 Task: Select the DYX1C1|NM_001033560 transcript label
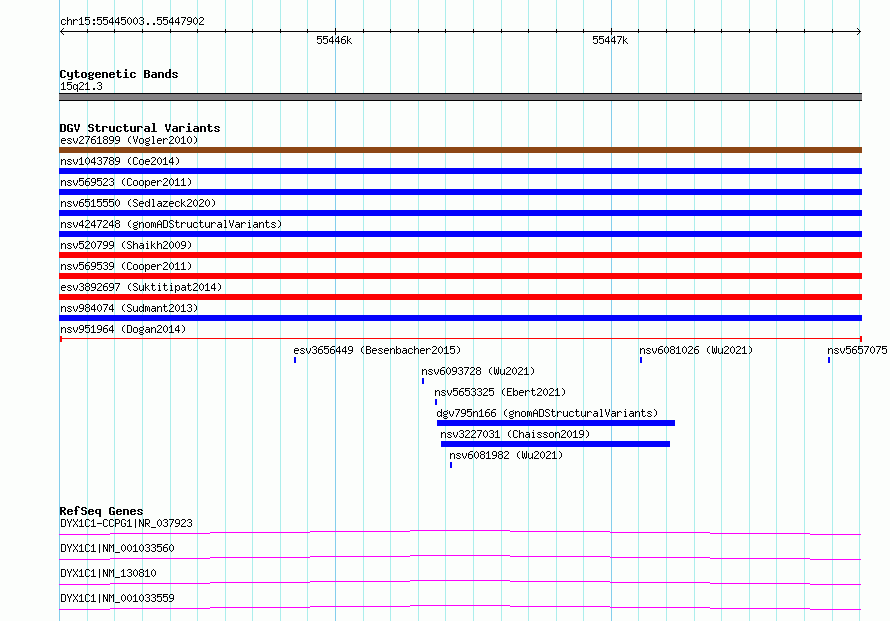pos(117,548)
